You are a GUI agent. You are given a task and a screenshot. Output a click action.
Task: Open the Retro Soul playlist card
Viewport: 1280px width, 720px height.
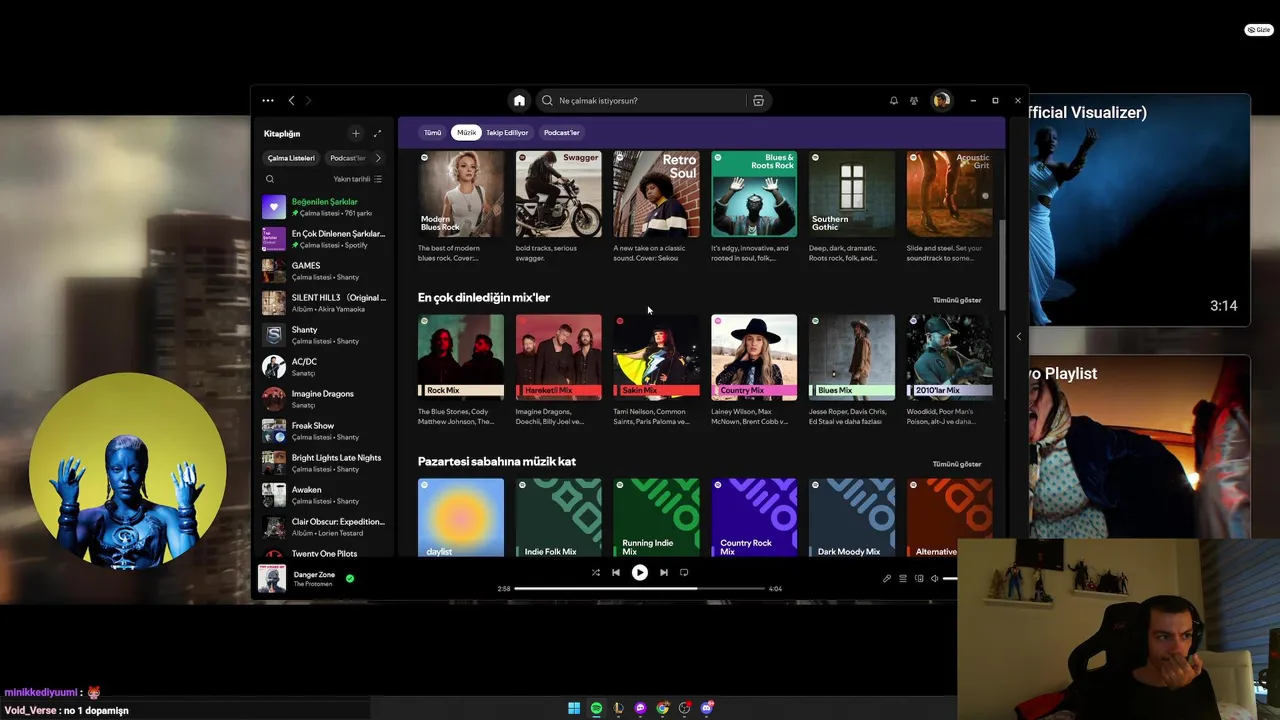(x=656, y=208)
